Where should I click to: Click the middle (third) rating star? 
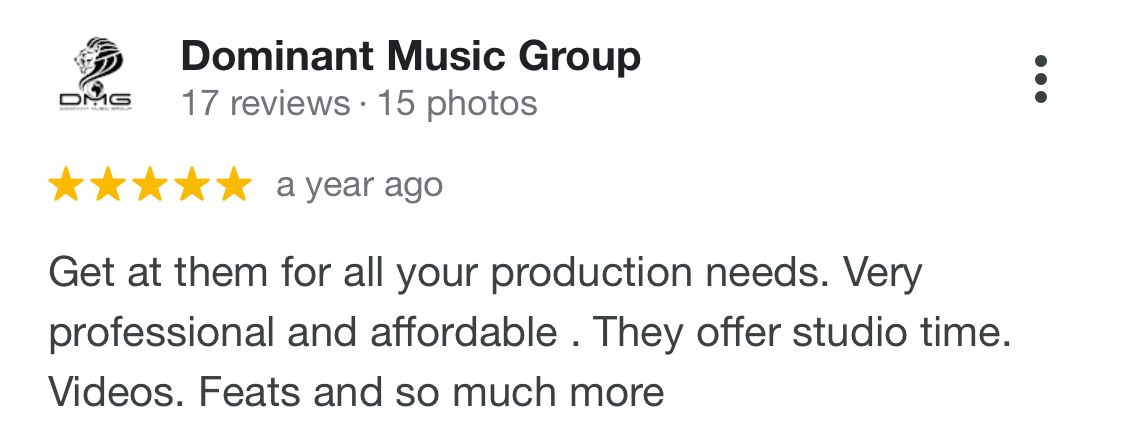pyautogui.click(x=149, y=186)
